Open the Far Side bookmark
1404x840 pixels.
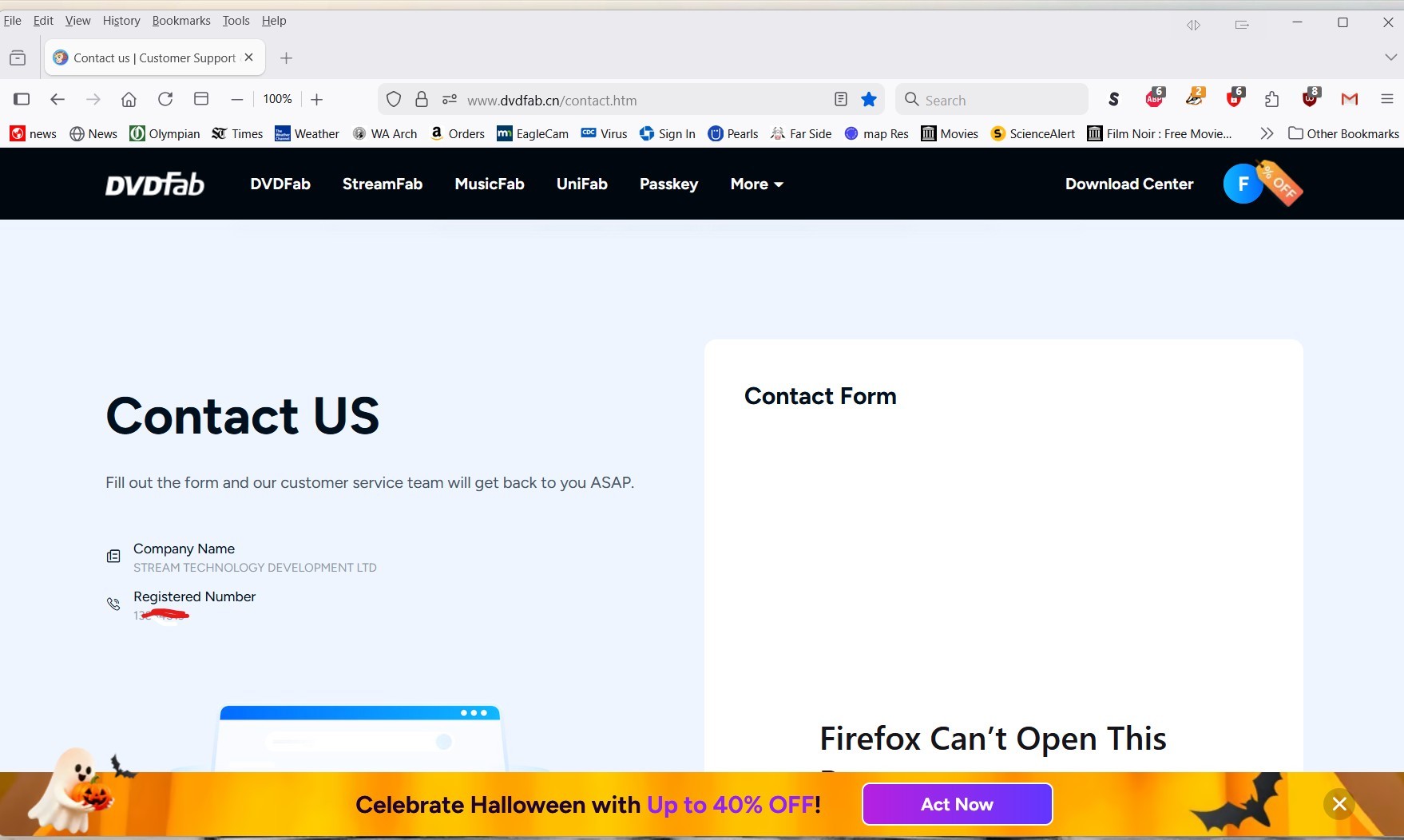(801, 133)
